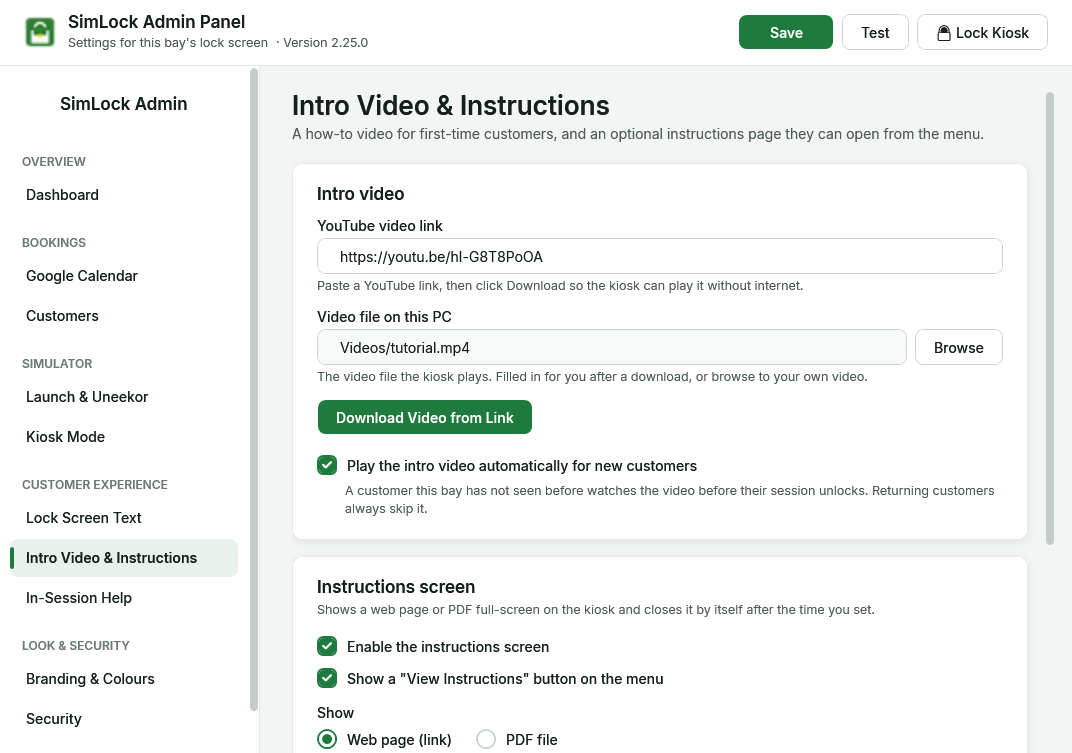
Task: Untick Play the intro video automatically
Action: pyautogui.click(x=327, y=466)
